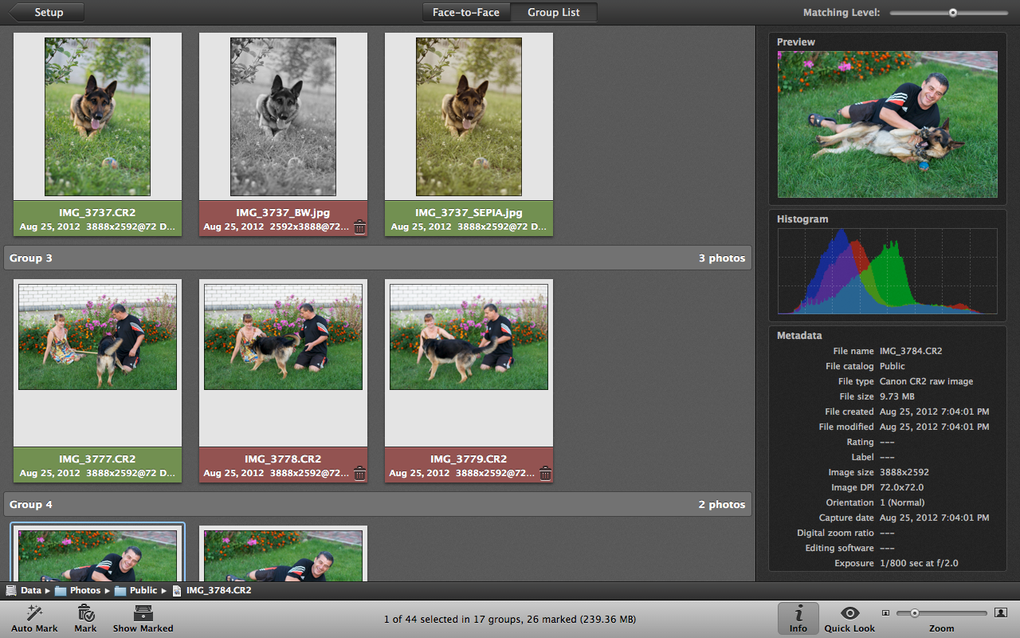The height and width of the screenshot is (638, 1020).
Task: Click the large zoom-in thumbnail icon
Action: (1001, 613)
